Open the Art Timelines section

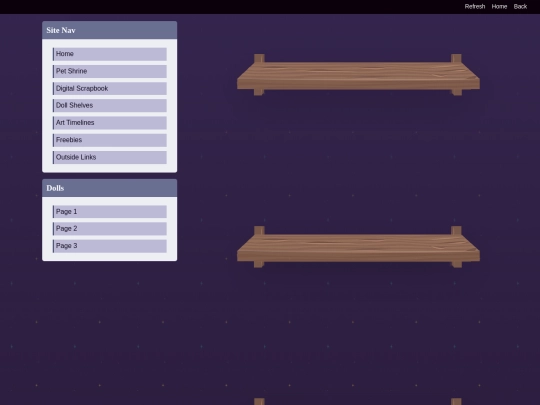pos(110,123)
